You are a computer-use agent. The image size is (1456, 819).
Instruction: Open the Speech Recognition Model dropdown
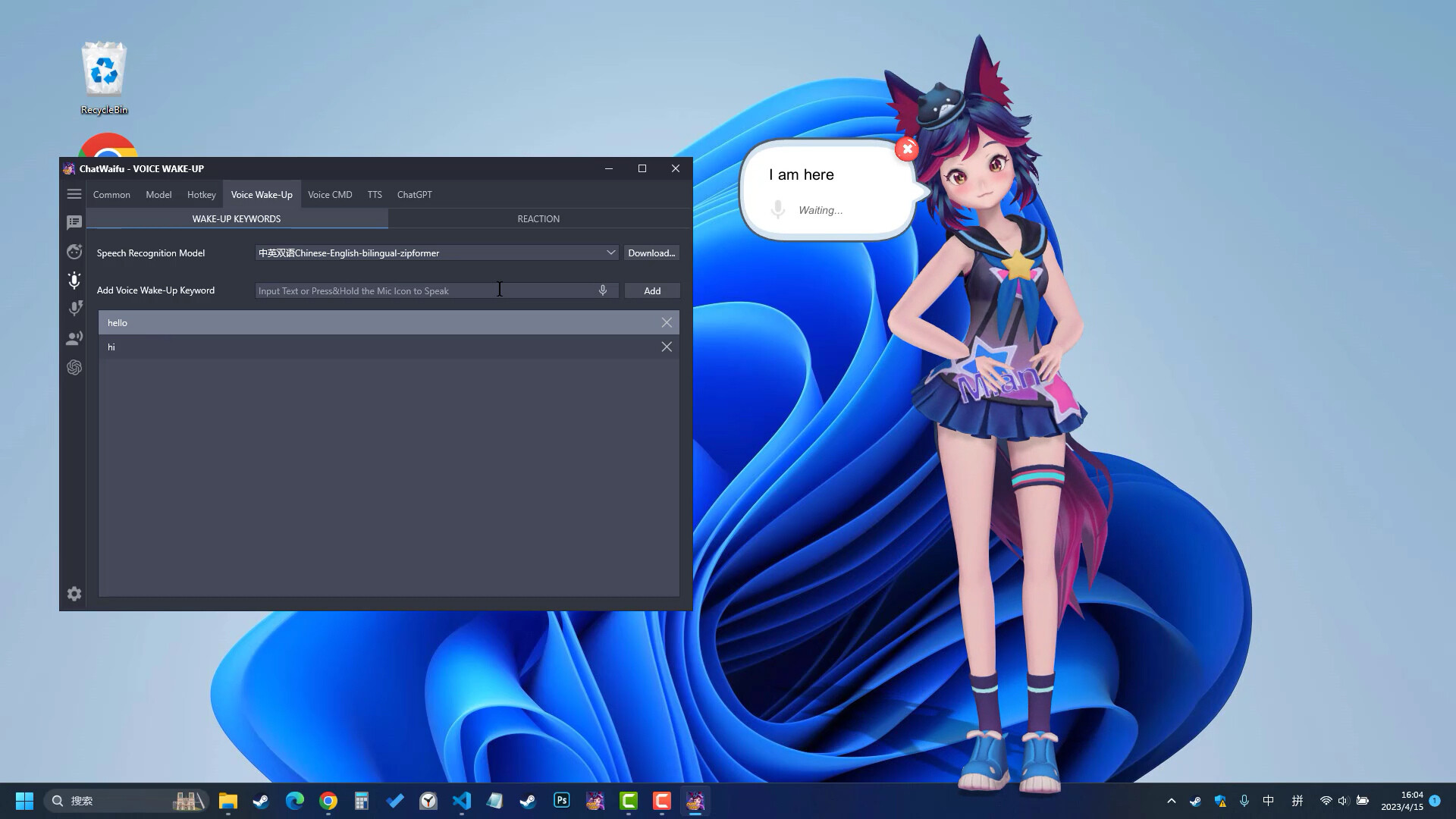pos(611,252)
